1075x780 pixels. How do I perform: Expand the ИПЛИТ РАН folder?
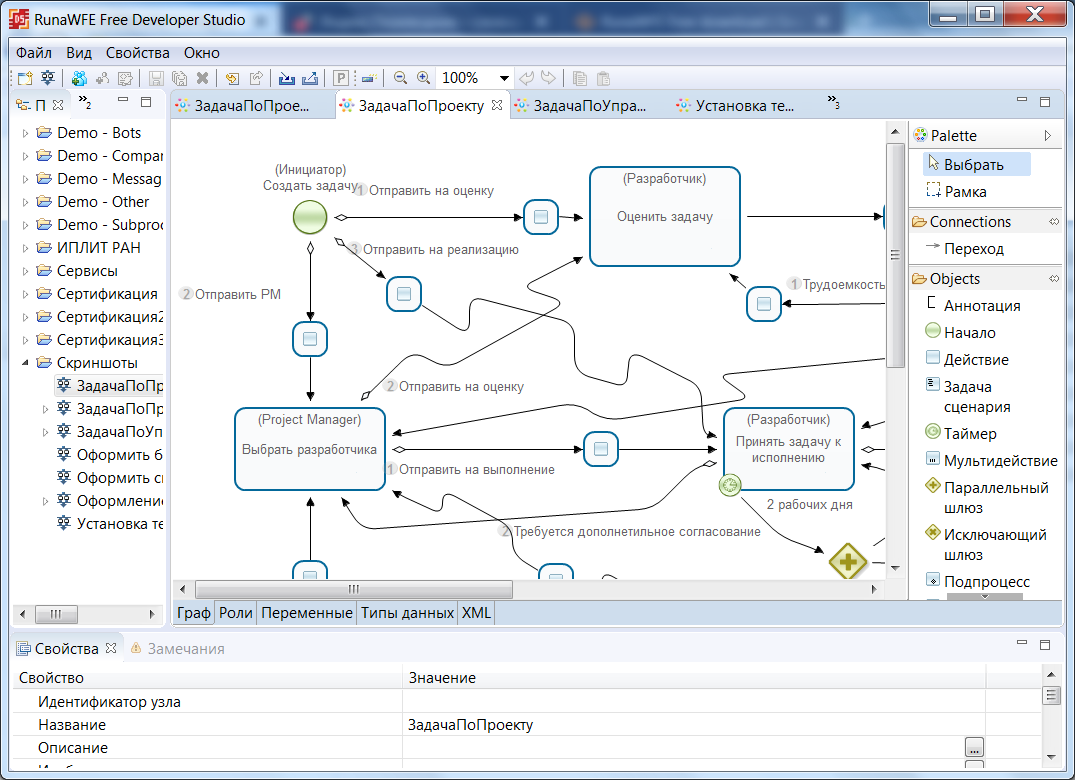25,248
